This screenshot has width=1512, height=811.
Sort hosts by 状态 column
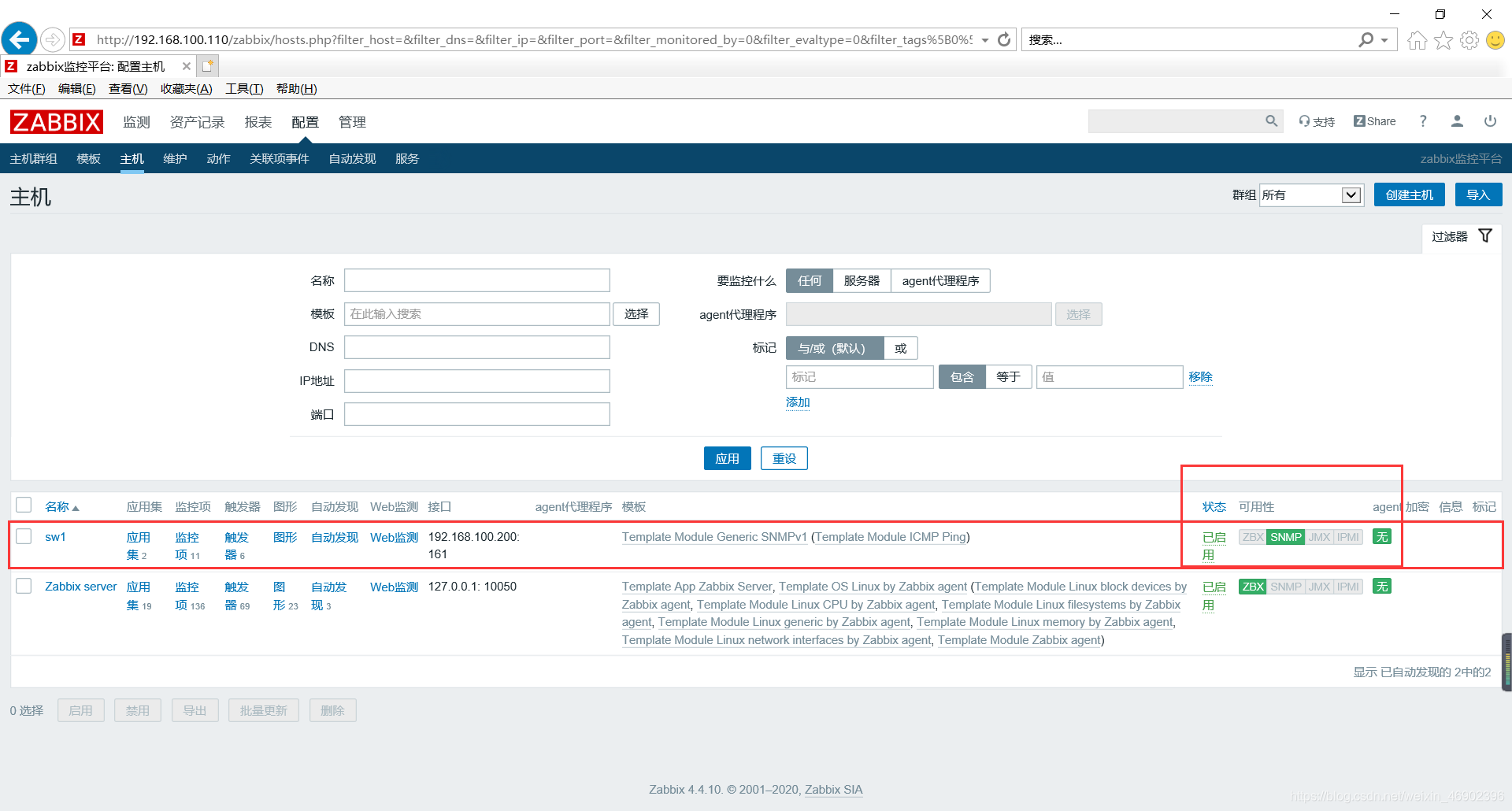(x=1214, y=507)
